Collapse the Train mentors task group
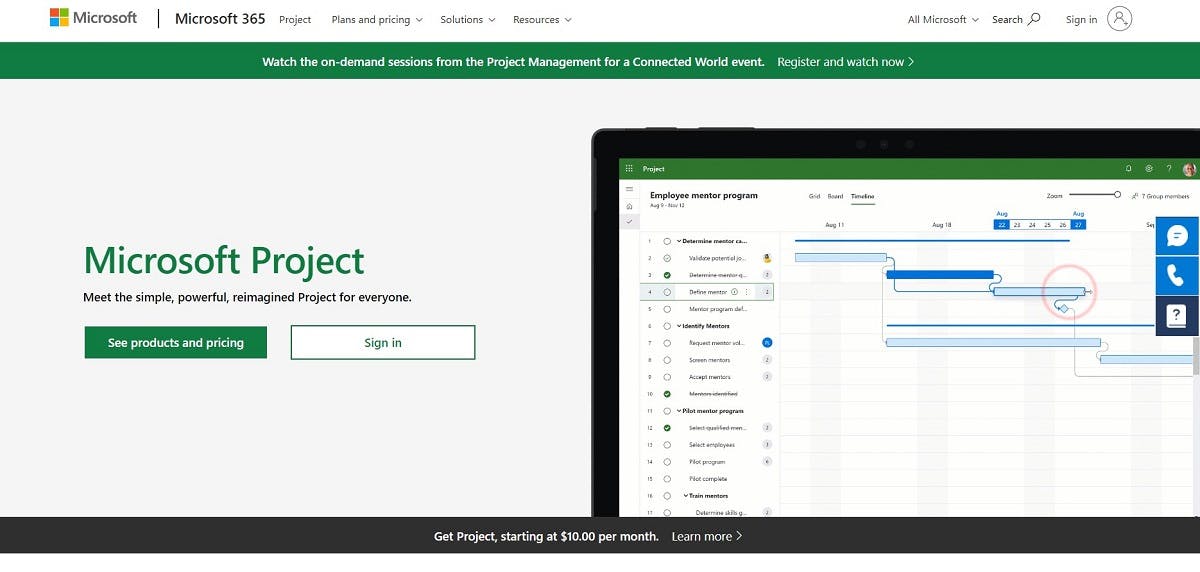This screenshot has height=572, width=1200. tap(686, 496)
